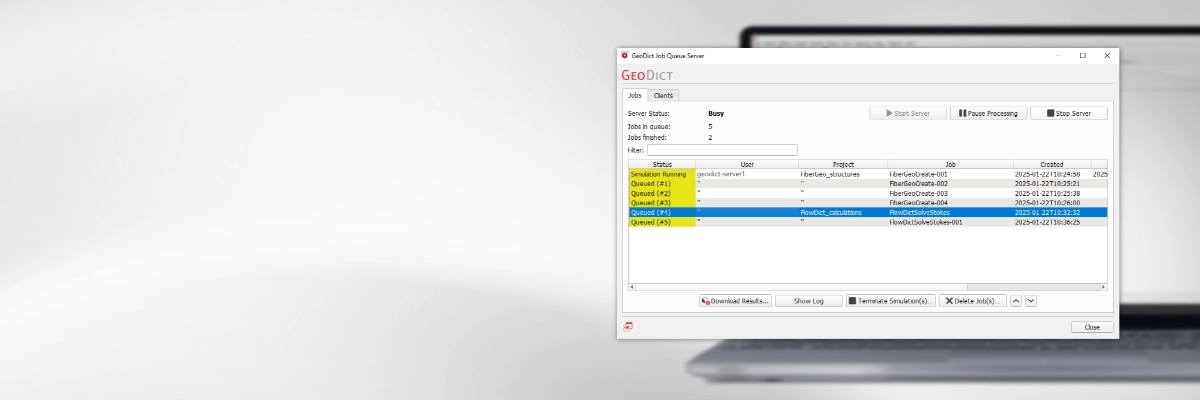Sort by the Status column header

pyautogui.click(x=662, y=164)
